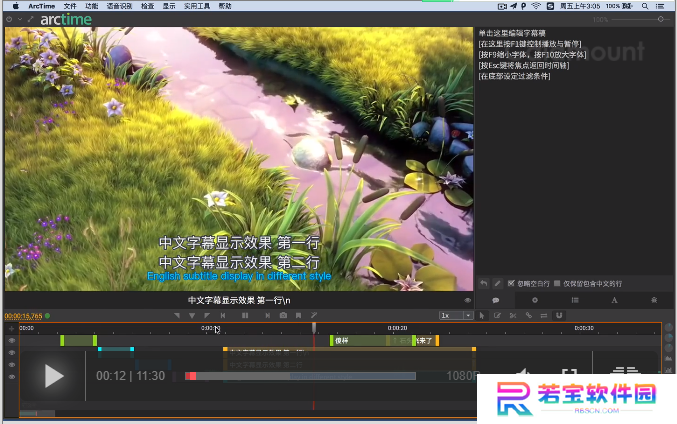This screenshot has height=424, width=677.
Task: Toggle visibility eye of fourth timeline track
Action: 12,377
